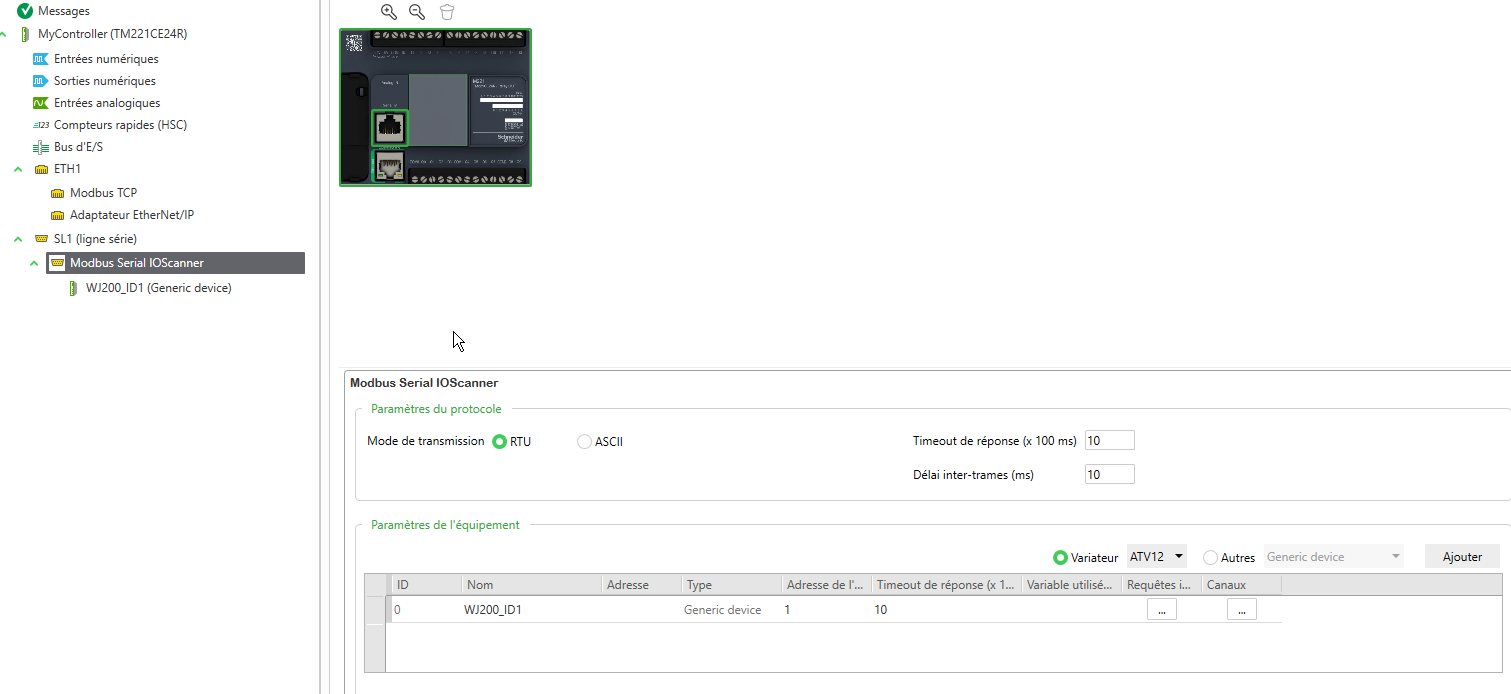1511x694 pixels.
Task: Select ASCII transmission mode
Action: [x=585, y=442]
